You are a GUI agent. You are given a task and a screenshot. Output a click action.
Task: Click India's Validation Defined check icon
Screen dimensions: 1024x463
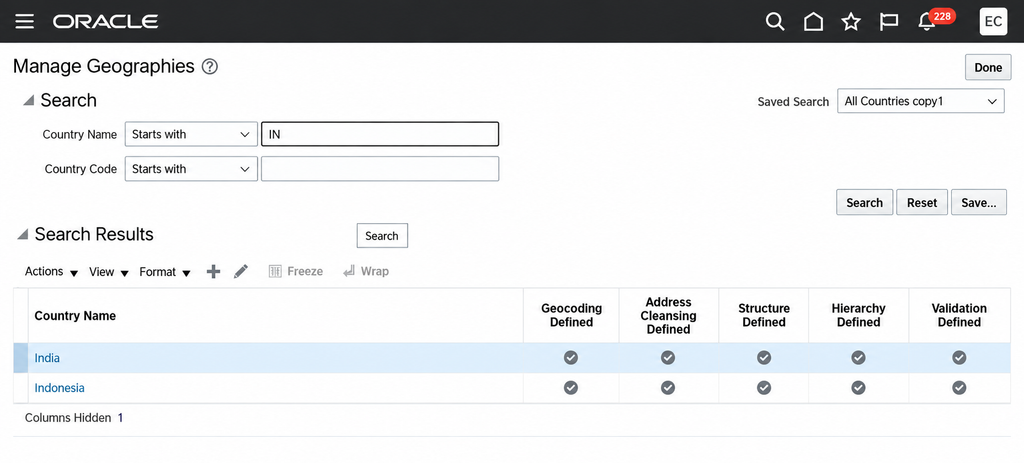click(x=959, y=358)
